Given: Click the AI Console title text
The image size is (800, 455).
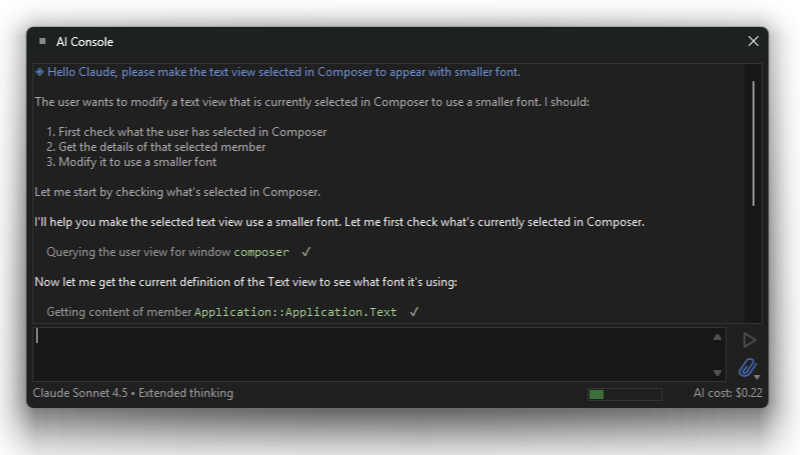Looking at the screenshot, I should pos(85,42).
